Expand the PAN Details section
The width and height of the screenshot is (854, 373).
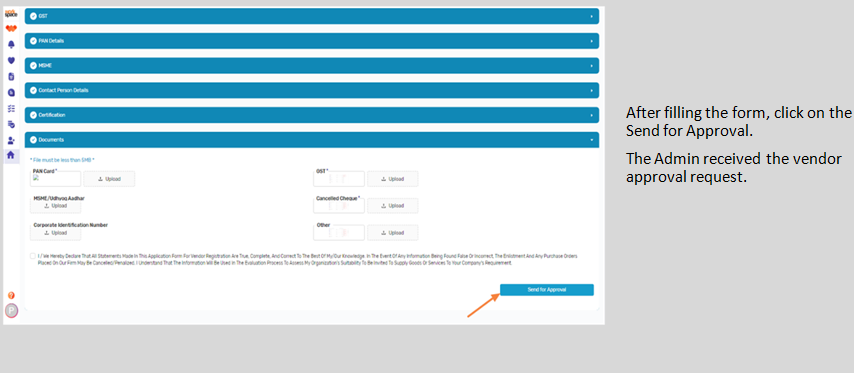click(x=312, y=41)
